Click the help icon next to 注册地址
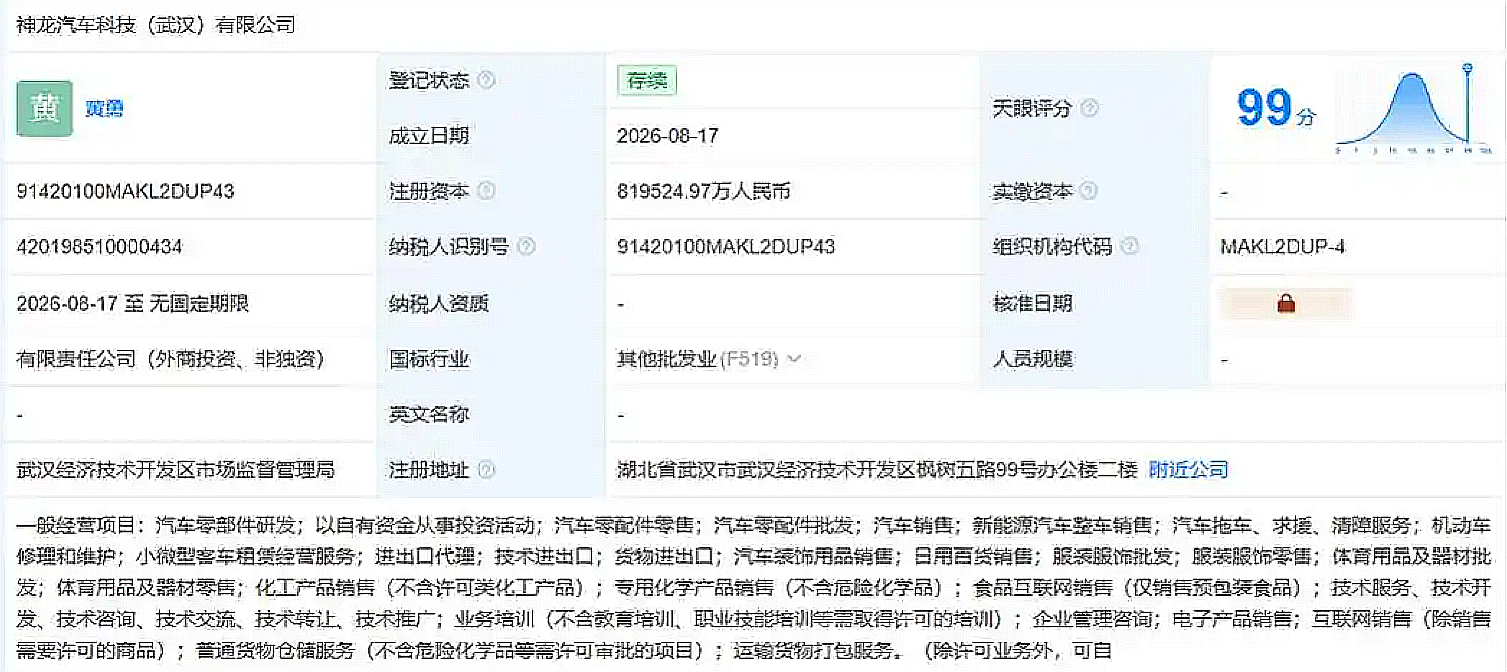This screenshot has height=672, width=1507. 487,469
